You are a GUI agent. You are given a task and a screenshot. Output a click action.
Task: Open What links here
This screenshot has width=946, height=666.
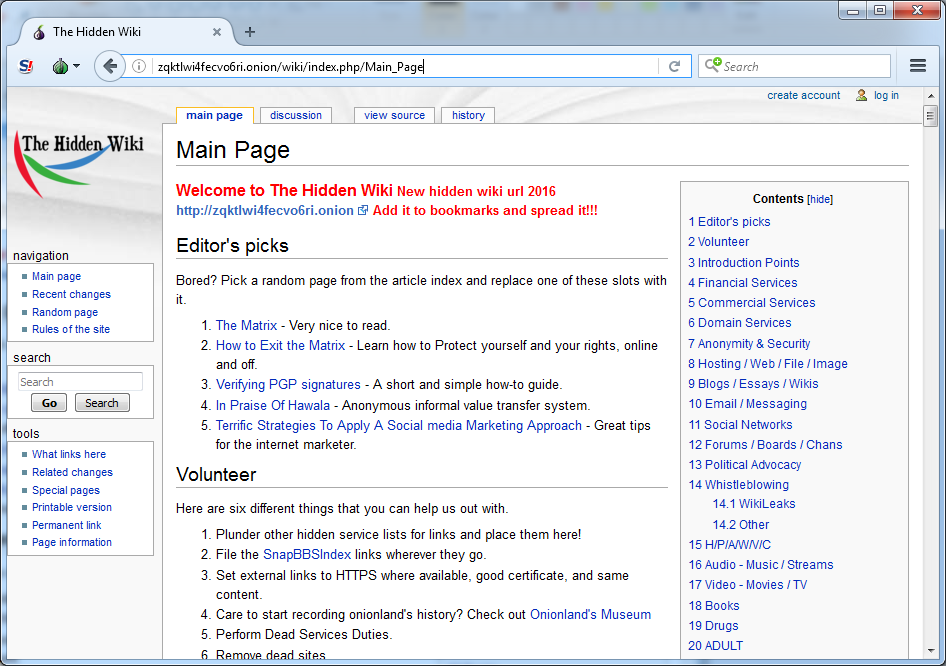pyautogui.click(x=69, y=454)
